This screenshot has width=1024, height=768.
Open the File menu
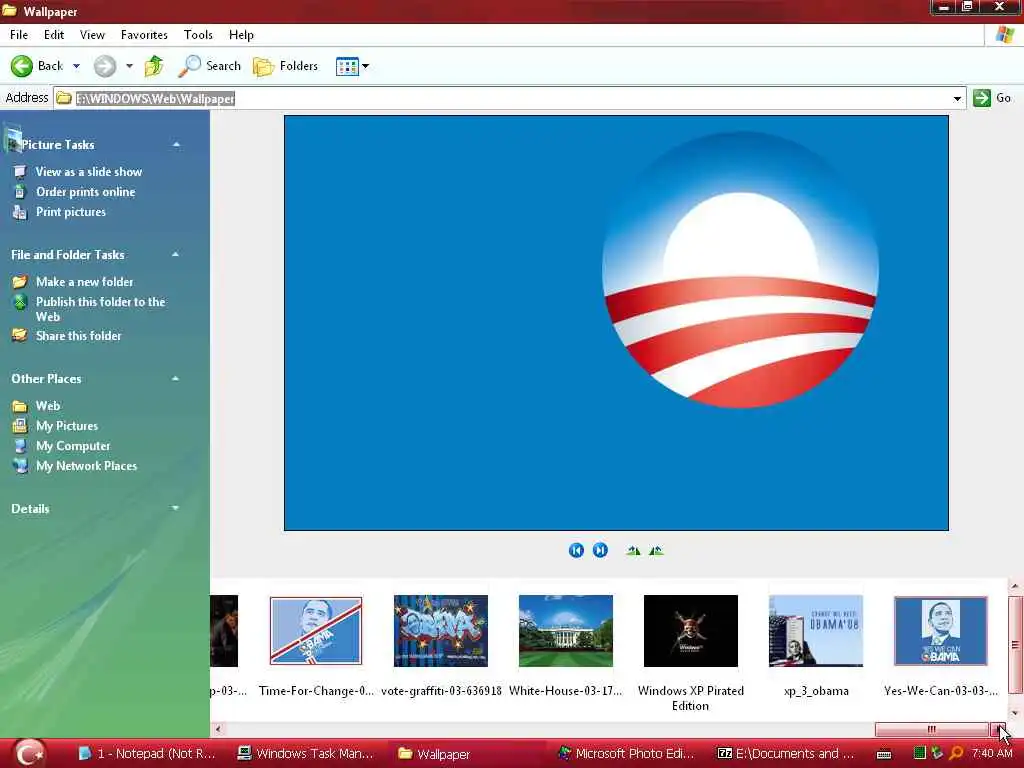coord(19,35)
